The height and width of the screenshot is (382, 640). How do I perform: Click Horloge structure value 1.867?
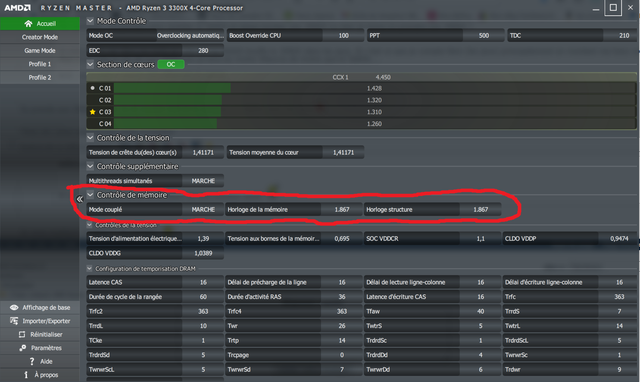point(480,209)
